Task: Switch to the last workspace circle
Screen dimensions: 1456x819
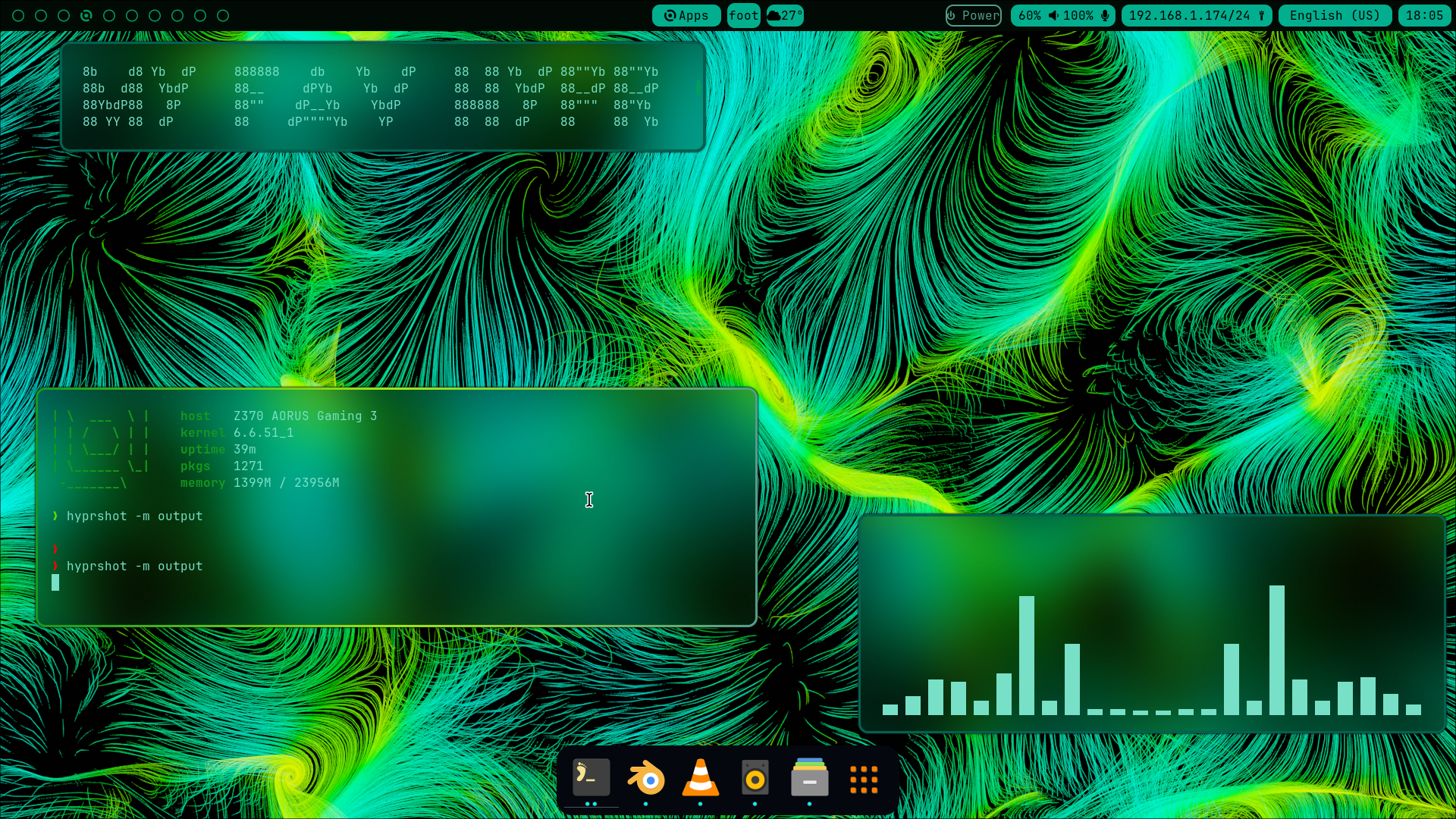Action: pyautogui.click(x=223, y=15)
